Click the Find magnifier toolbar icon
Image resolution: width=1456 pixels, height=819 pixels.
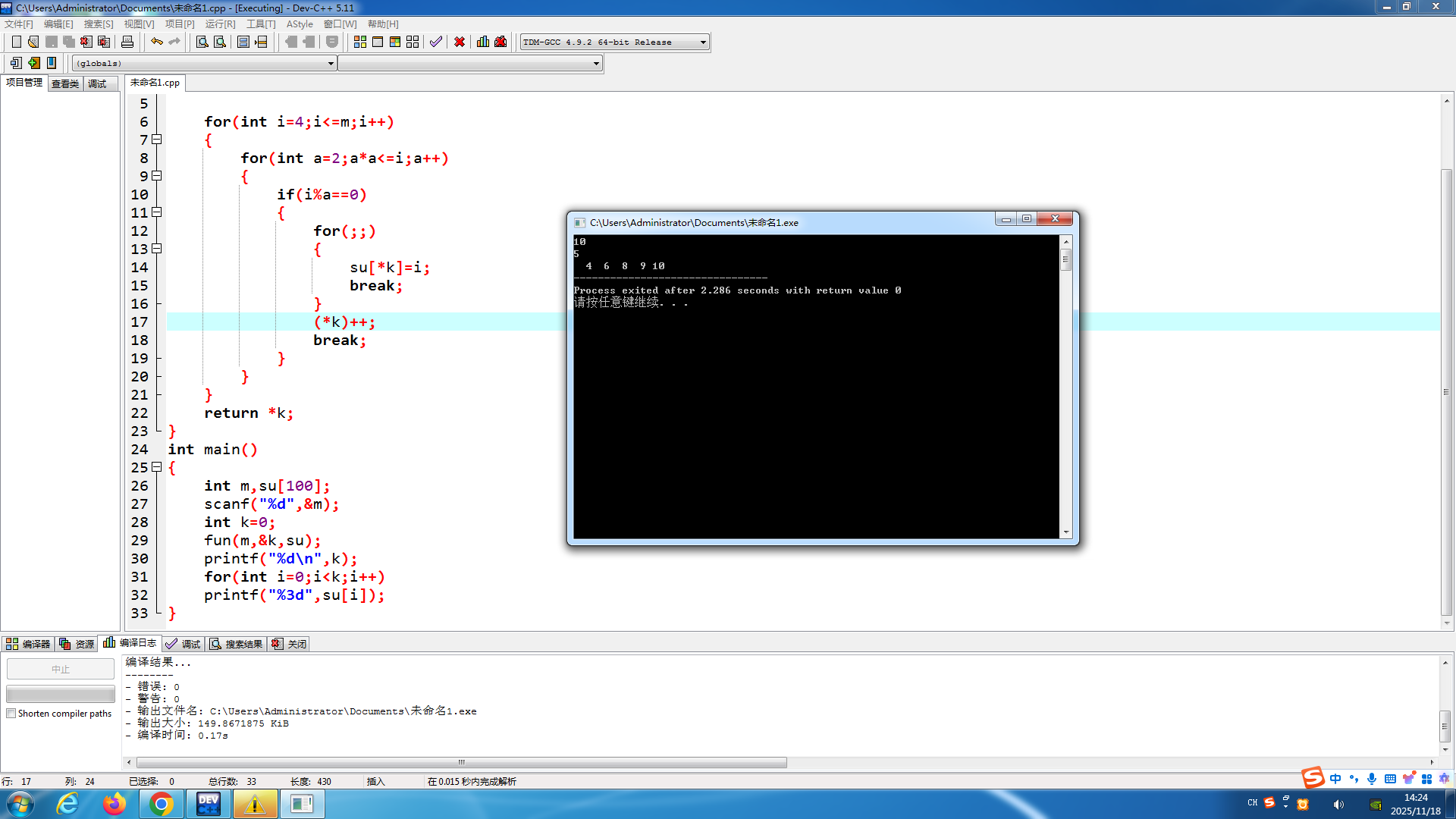pyautogui.click(x=202, y=42)
